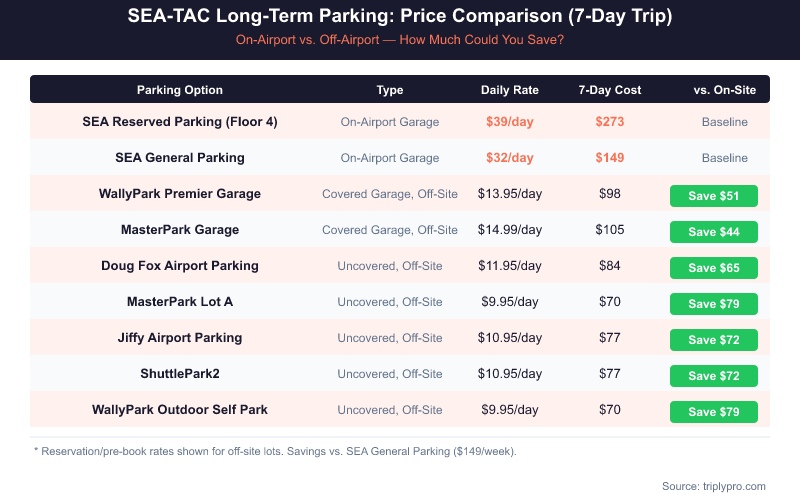This screenshot has height=500, width=800.
Task: Click the orange On-Airport vs. Off-Airport subtitle
Action: (400, 40)
